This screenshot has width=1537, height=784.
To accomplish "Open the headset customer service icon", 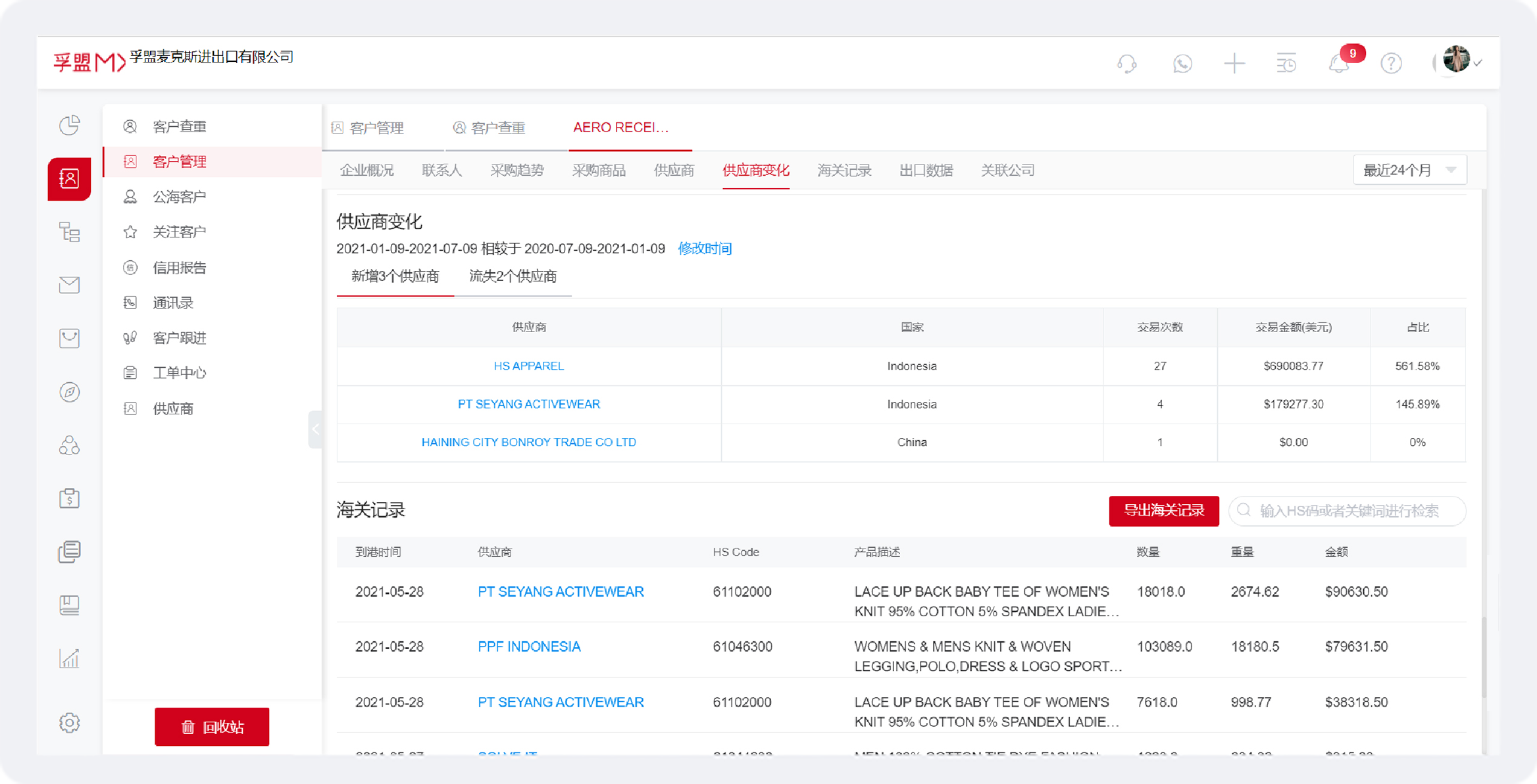I will pyautogui.click(x=1127, y=63).
